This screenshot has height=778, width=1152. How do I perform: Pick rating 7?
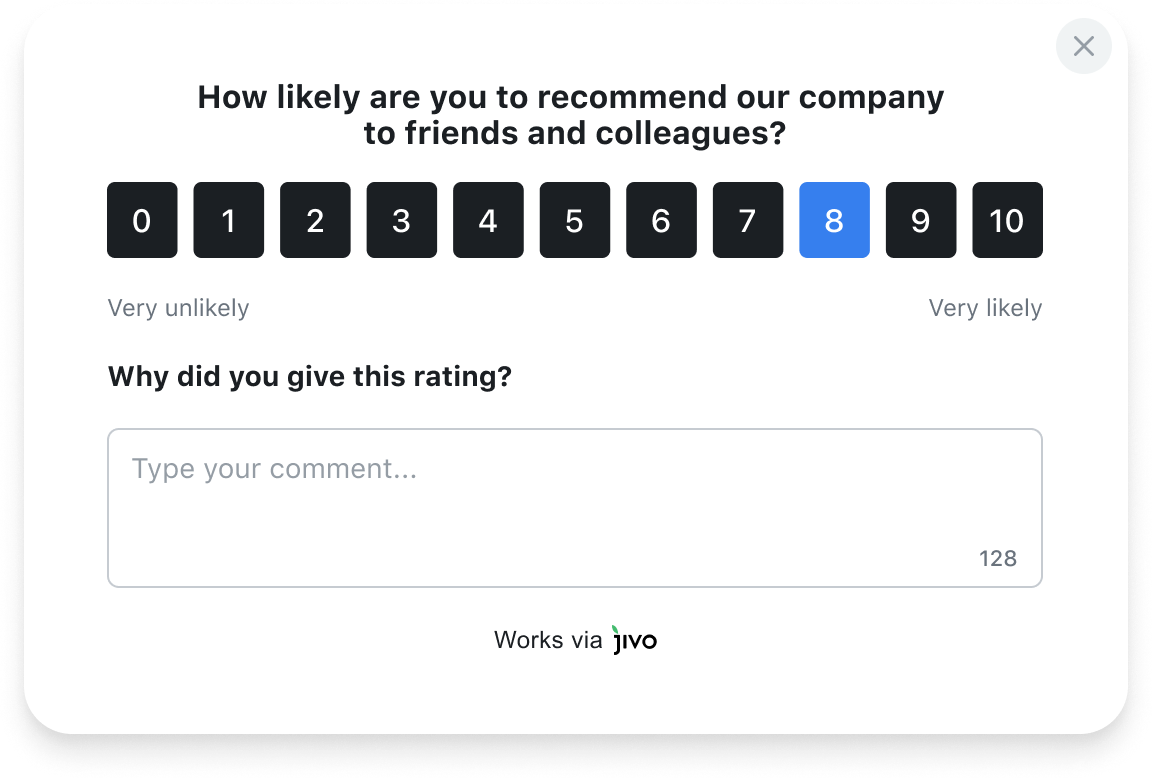747,220
